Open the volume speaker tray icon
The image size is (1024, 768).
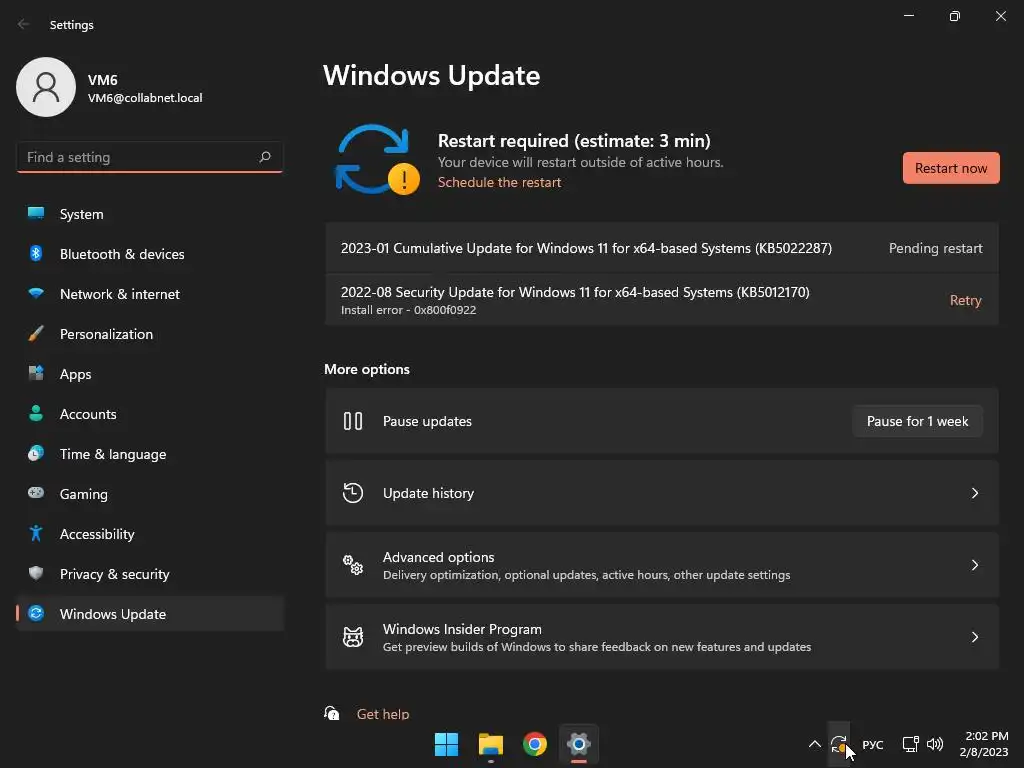pos(935,744)
